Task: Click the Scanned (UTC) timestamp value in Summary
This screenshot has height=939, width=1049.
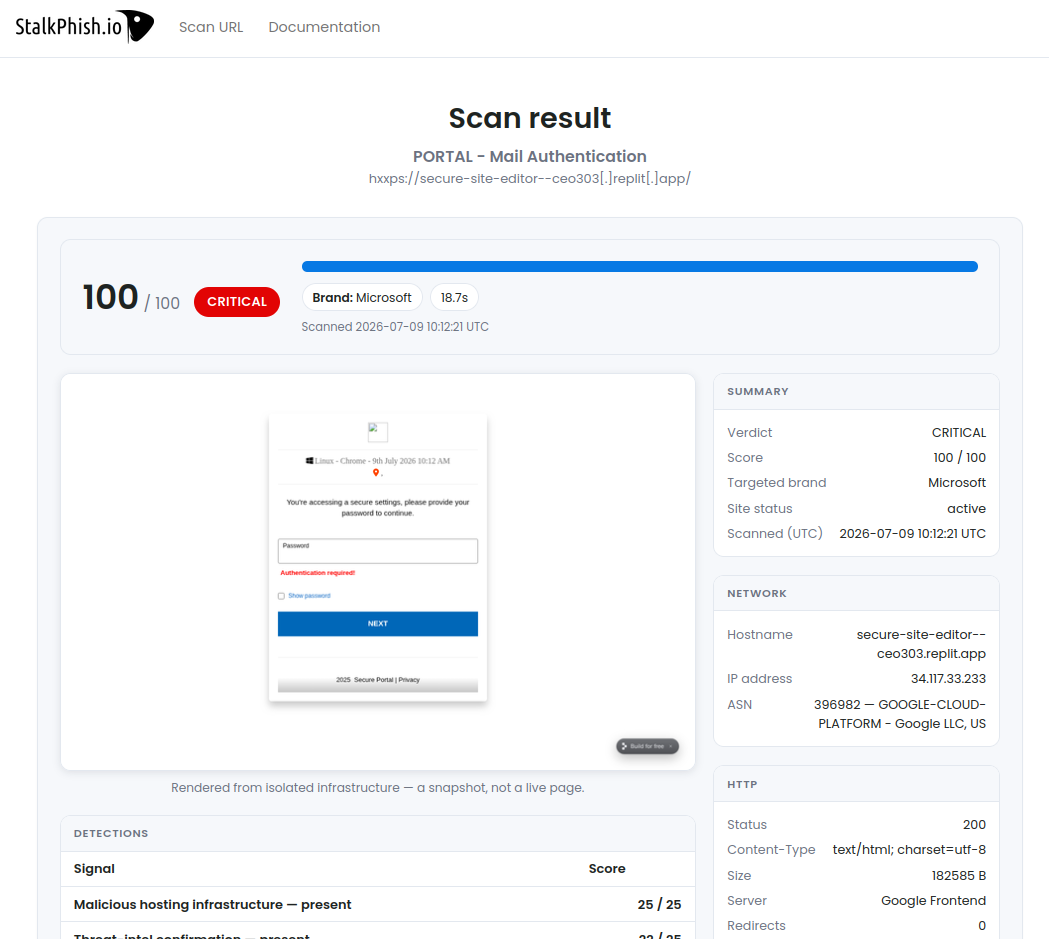Action: pos(913,534)
